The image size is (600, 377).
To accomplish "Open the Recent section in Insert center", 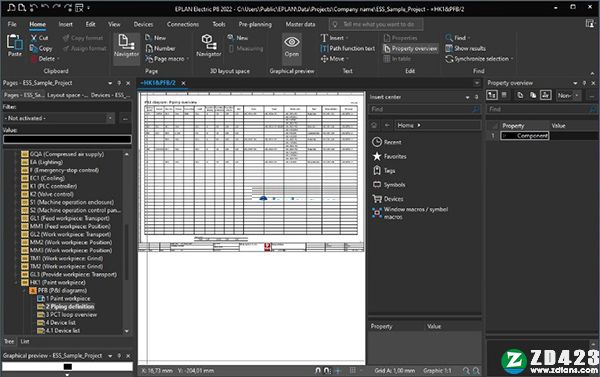I will pos(386,142).
